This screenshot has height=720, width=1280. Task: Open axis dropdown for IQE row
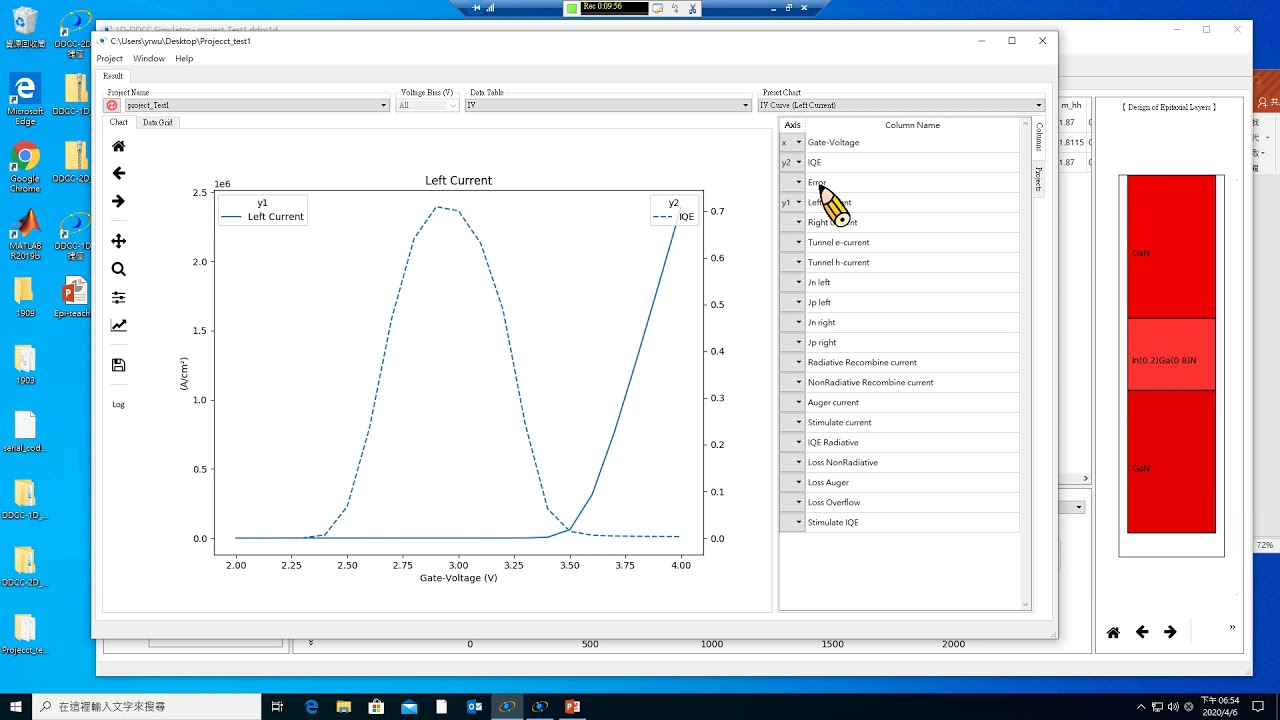792,162
